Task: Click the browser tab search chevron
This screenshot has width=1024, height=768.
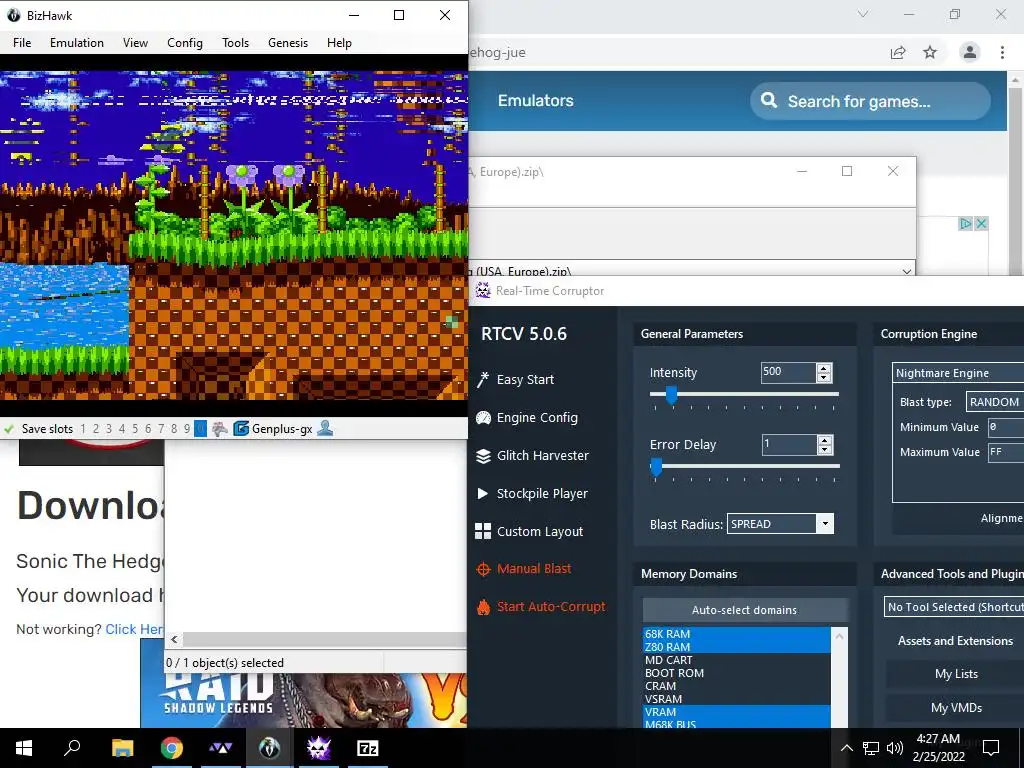Action: point(863,14)
